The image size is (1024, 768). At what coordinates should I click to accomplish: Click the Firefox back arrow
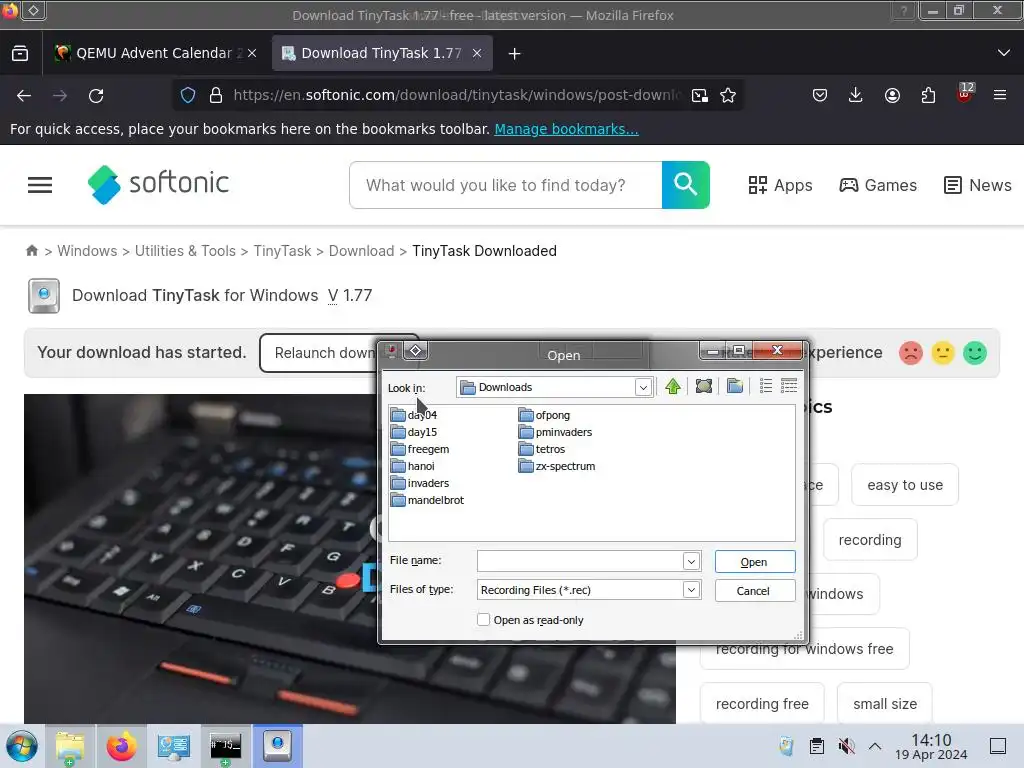pyautogui.click(x=24, y=95)
